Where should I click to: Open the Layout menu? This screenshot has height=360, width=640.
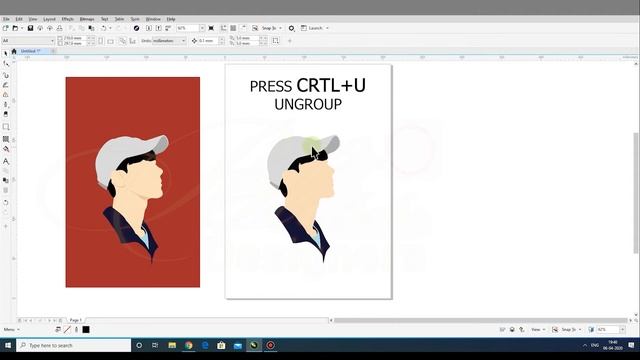(x=49, y=19)
